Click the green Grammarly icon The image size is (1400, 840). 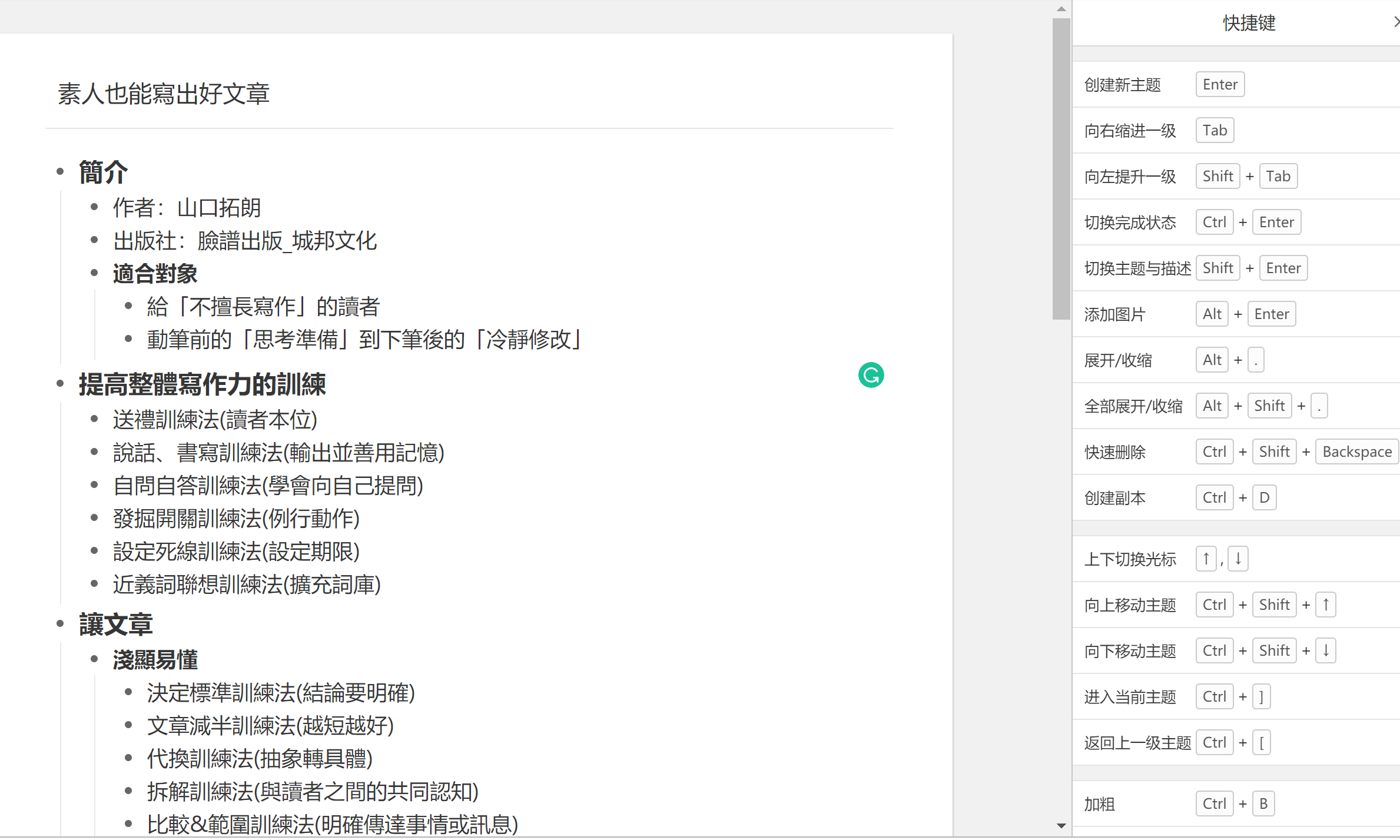click(x=871, y=376)
